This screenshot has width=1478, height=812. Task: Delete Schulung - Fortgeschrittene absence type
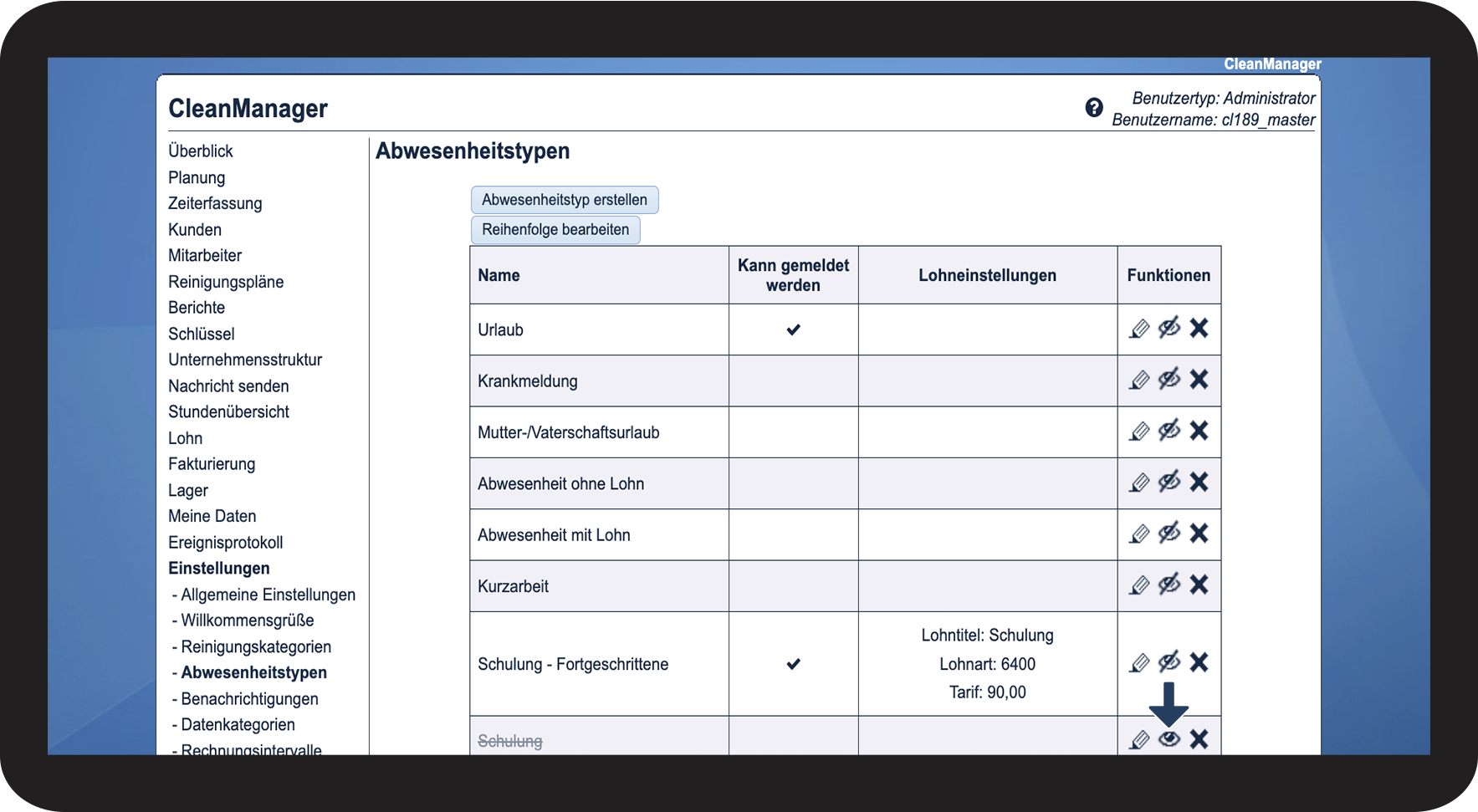(x=1199, y=663)
